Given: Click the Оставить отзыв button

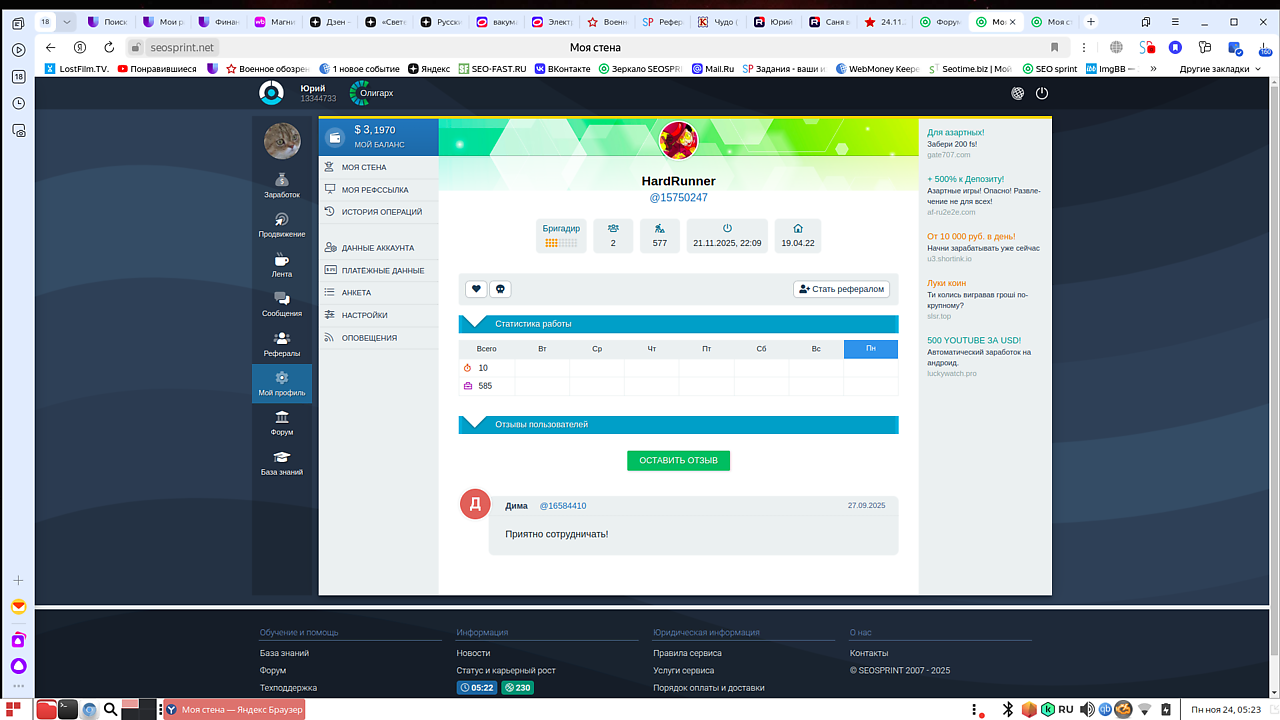Looking at the screenshot, I should 678,460.
